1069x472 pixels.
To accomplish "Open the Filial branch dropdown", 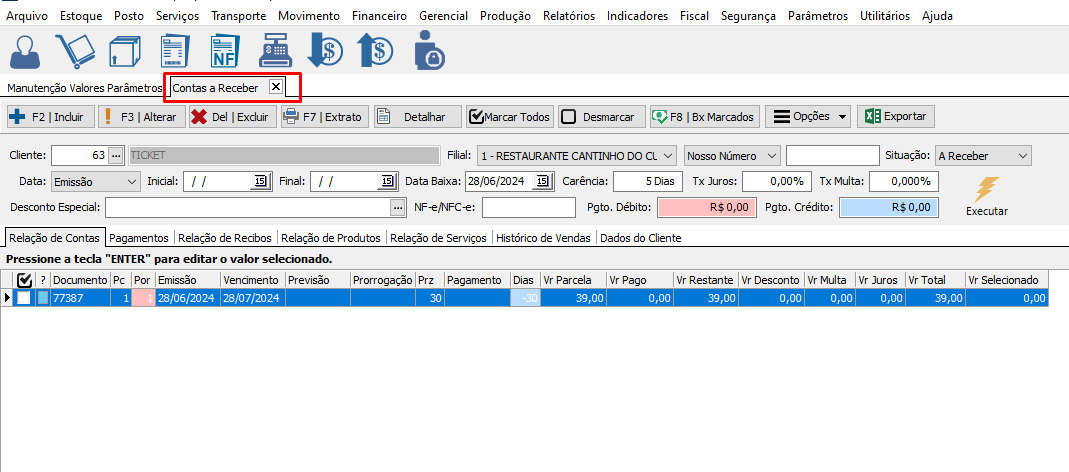I will tap(577, 156).
